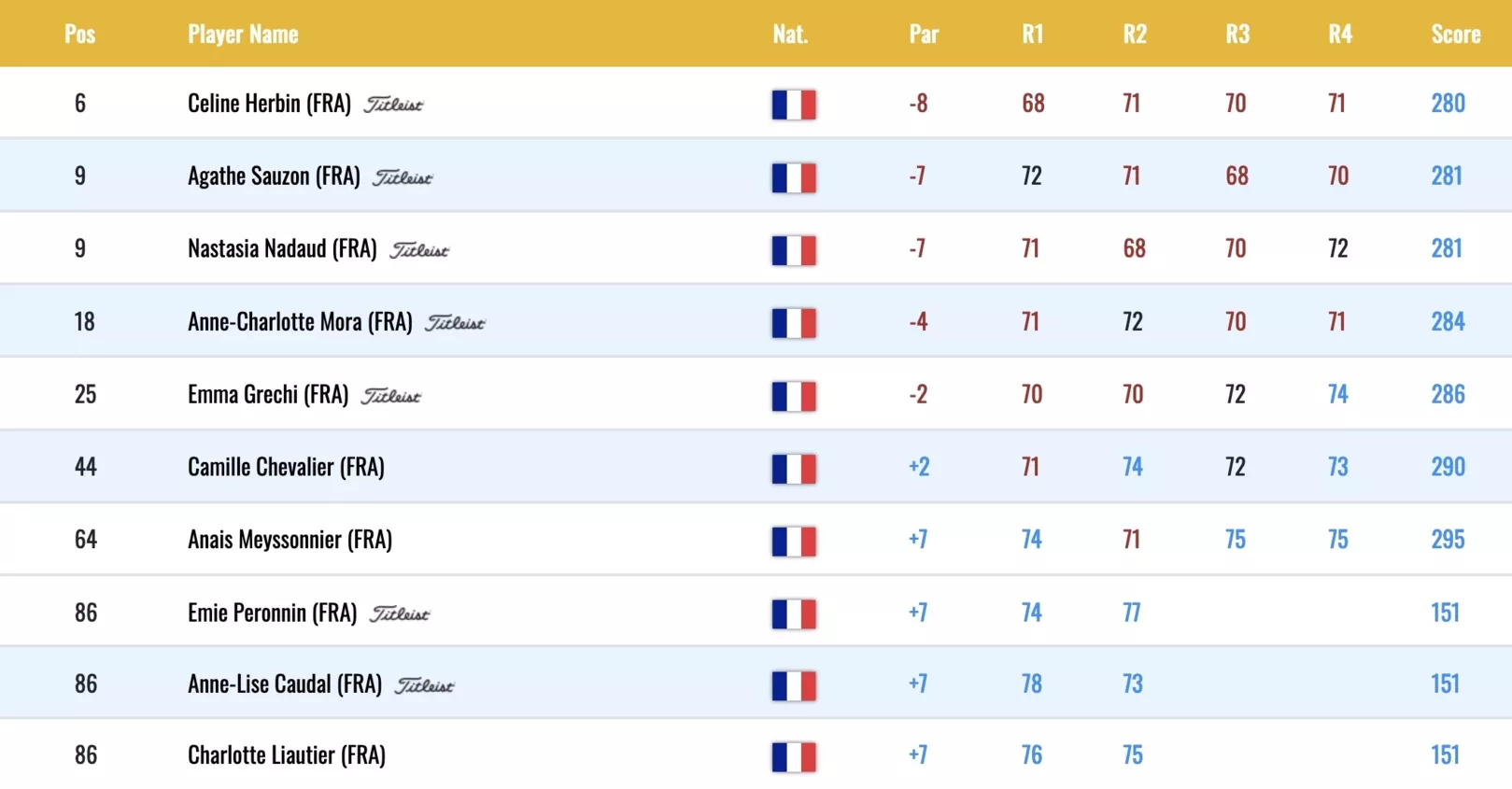1512x789 pixels.
Task: Click the French flag beside Celine Herbin
Action: click(794, 105)
